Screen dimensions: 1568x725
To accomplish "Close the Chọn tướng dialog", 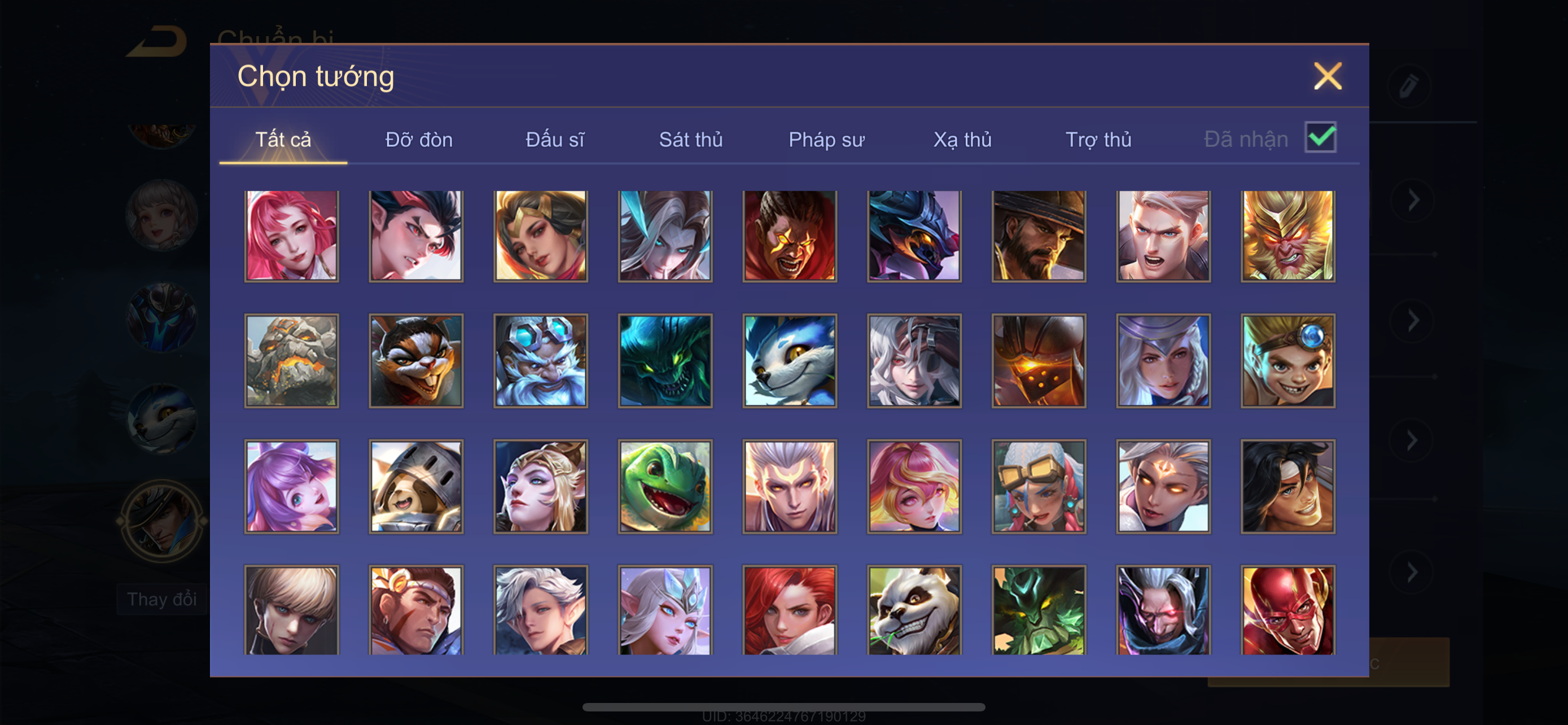I will tap(1328, 76).
